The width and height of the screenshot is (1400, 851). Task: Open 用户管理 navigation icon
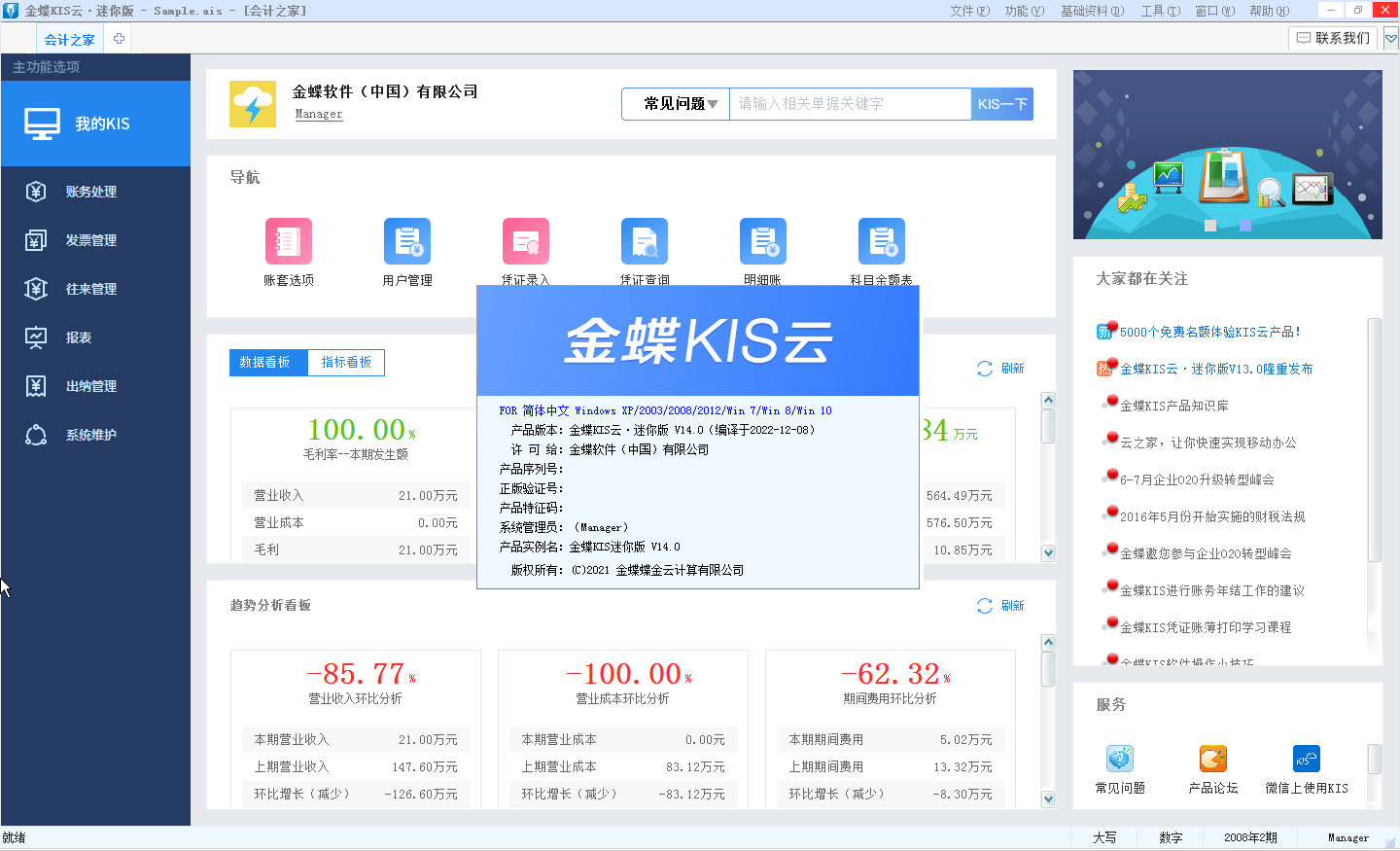click(x=407, y=241)
